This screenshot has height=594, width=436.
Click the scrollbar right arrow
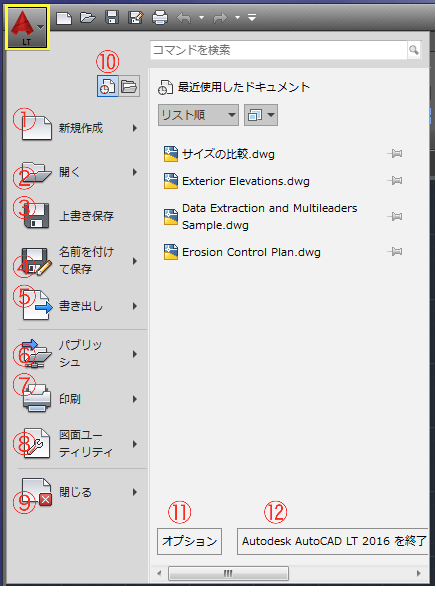(x=419, y=573)
